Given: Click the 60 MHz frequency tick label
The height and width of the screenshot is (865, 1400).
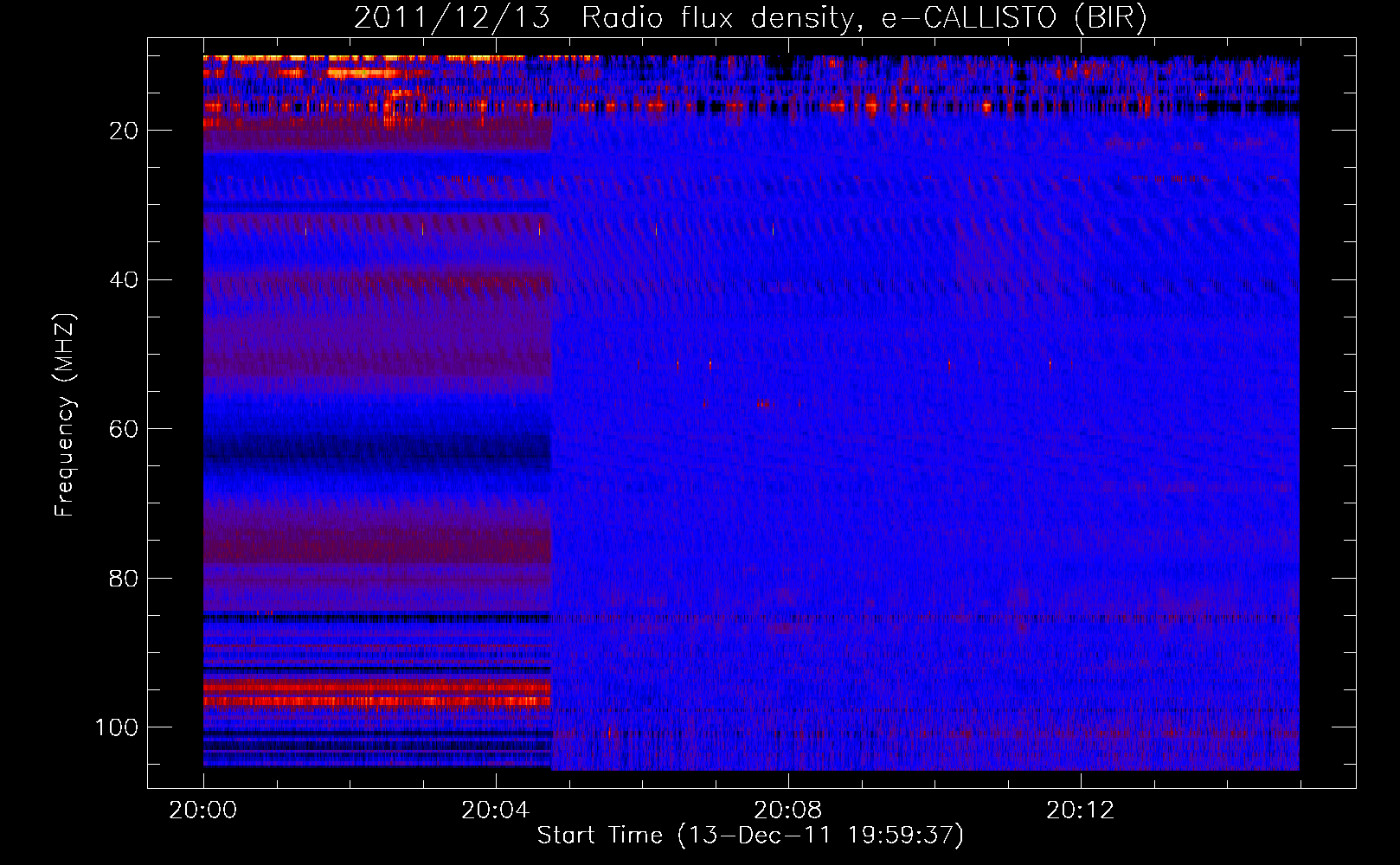Looking at the screenshot, I should pos(125,429).
